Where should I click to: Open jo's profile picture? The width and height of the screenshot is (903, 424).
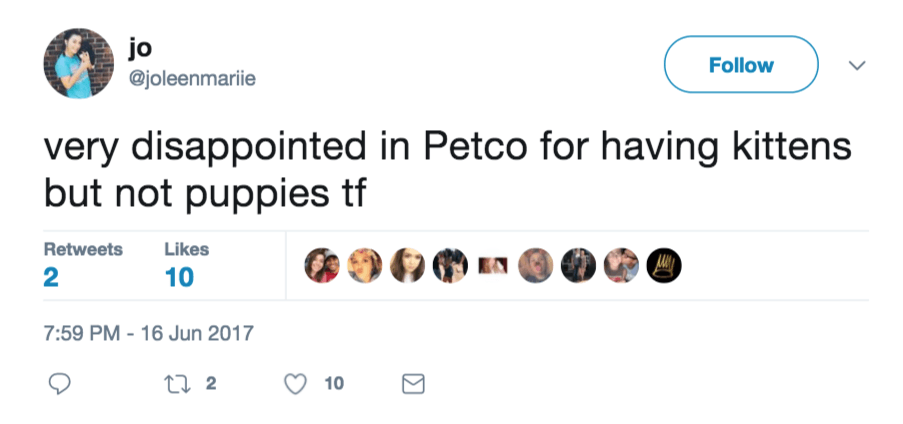(x=78, y=63)
